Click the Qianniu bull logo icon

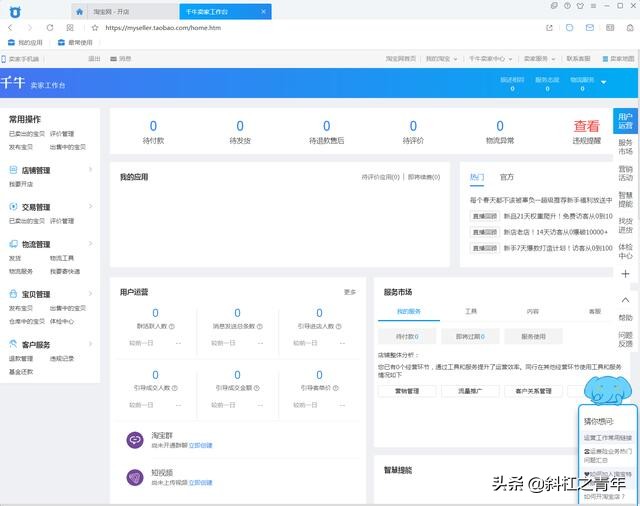15,12
